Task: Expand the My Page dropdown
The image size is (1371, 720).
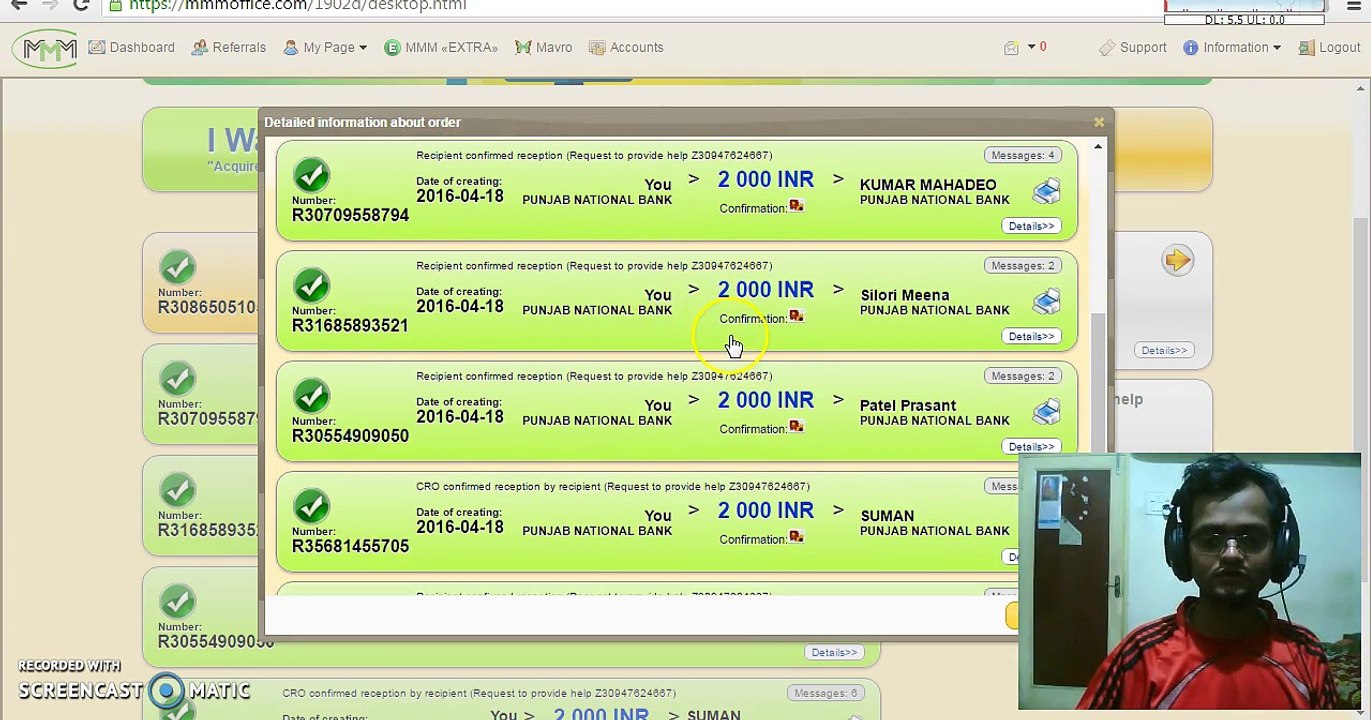Action: click(x=325, y=48)
